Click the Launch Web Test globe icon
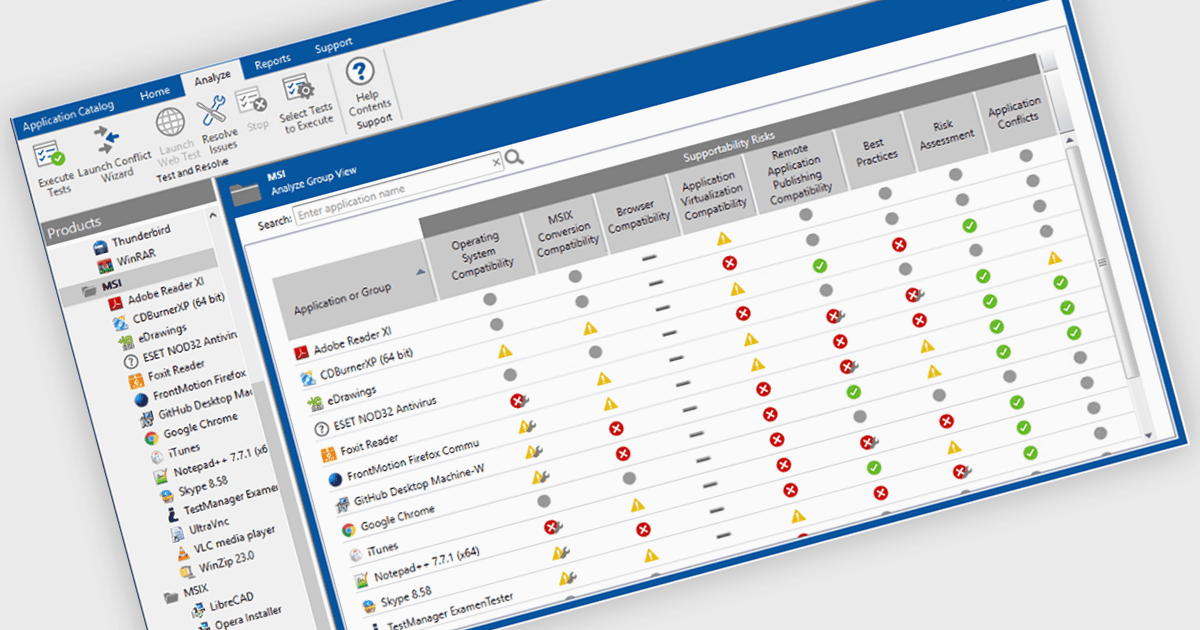This screenshot has width=1200, height=630. coord(170,122)
